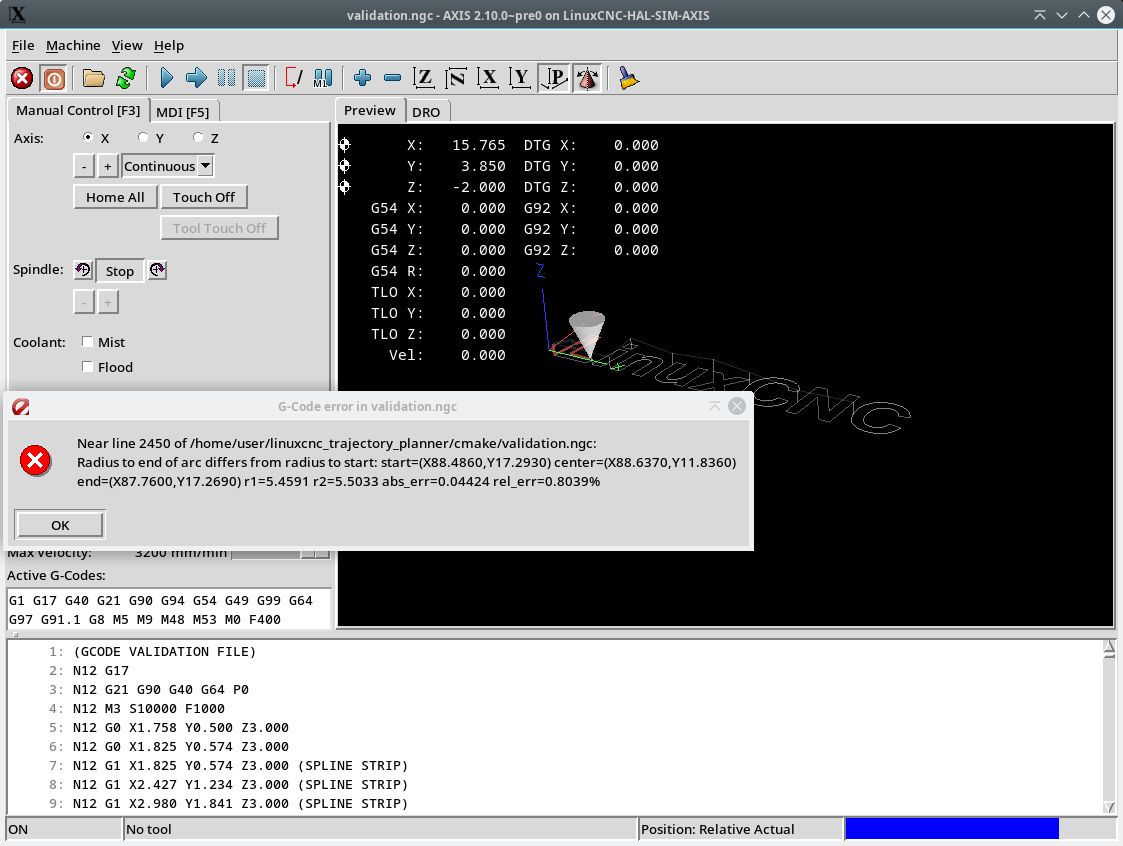This screenshot has width=1123, height=846.
Task: Click Z position value -2.000
Action: click(x=478, y=186)
